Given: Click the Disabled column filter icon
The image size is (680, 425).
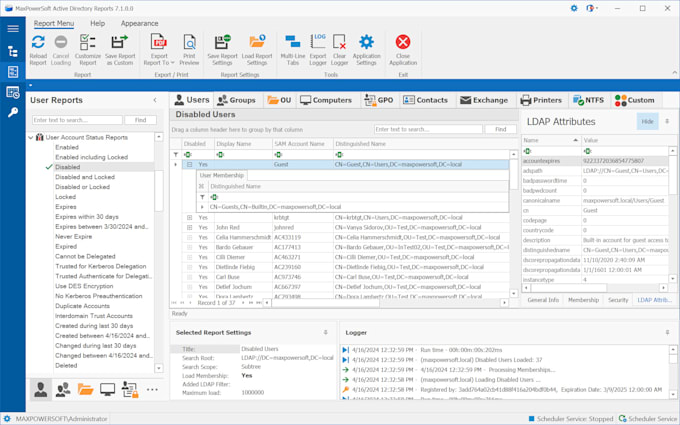Looking at the screenshot, I should [x=187, y=154].
